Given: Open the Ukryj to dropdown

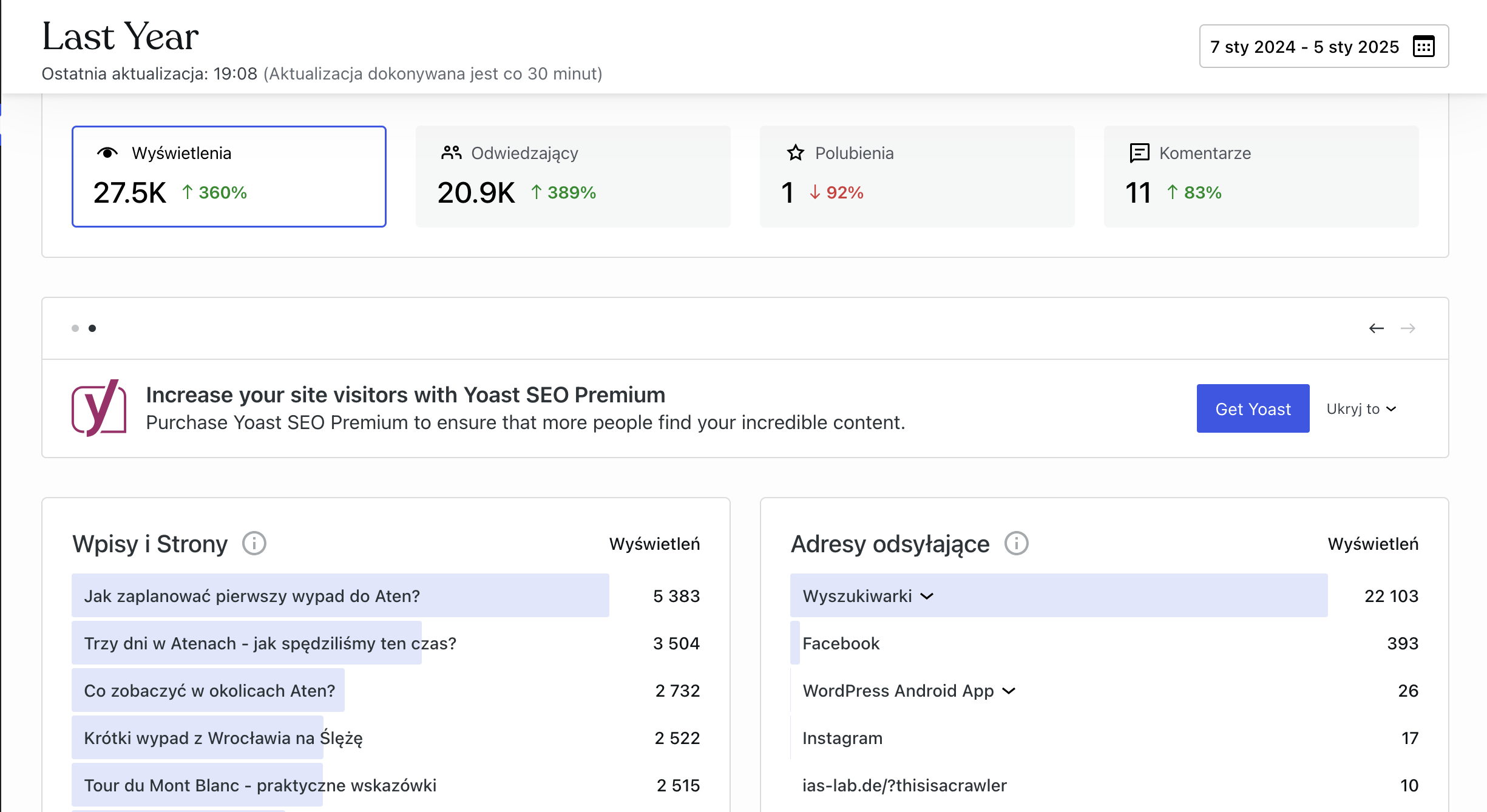Looking at the screenshot, I should click(1361, 409).
